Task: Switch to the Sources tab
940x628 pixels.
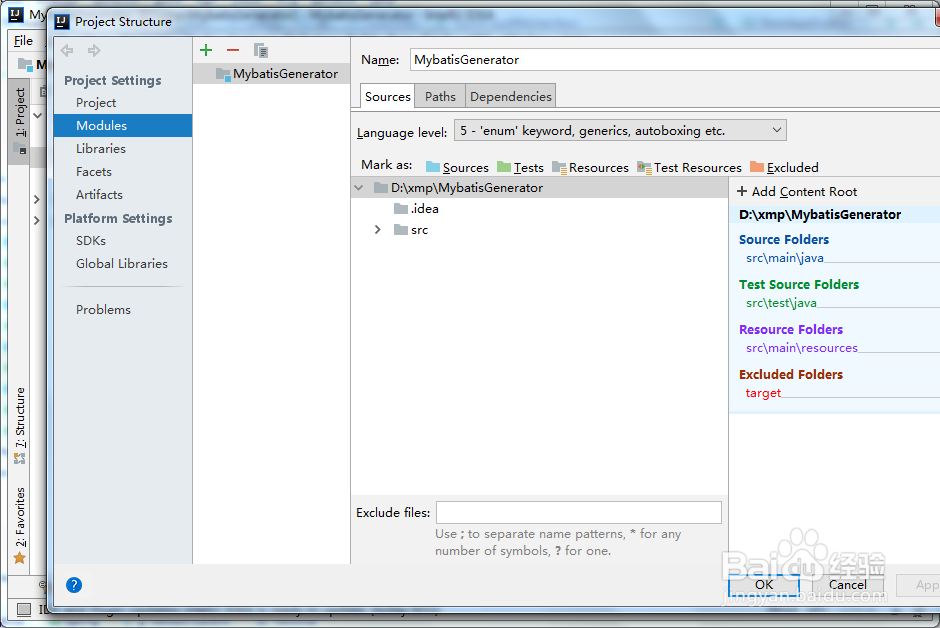Action: 387,96
